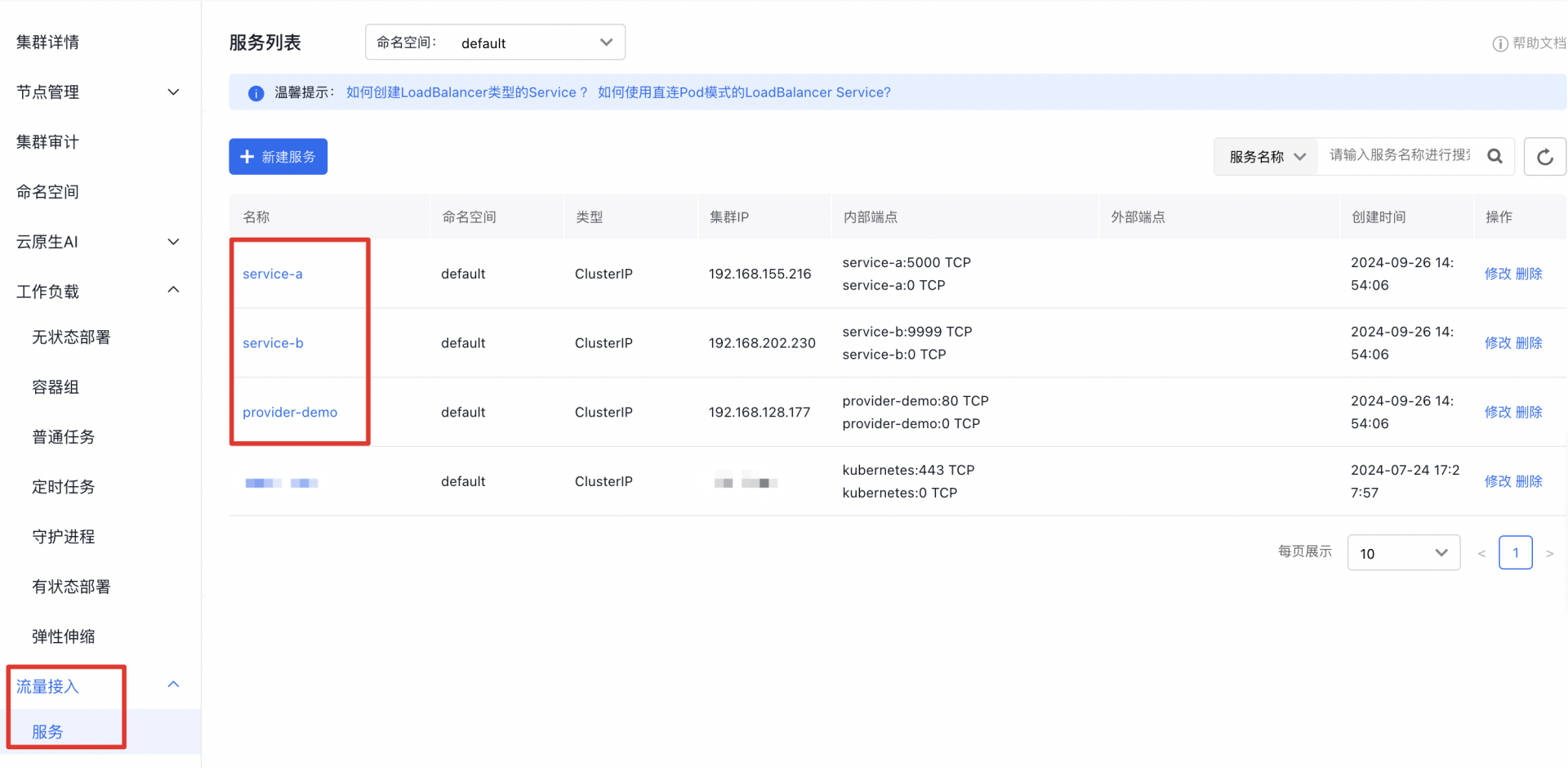Click the previous page arrow
The width and height of the screenshot is (1568, 768).
click(1481, 554)
